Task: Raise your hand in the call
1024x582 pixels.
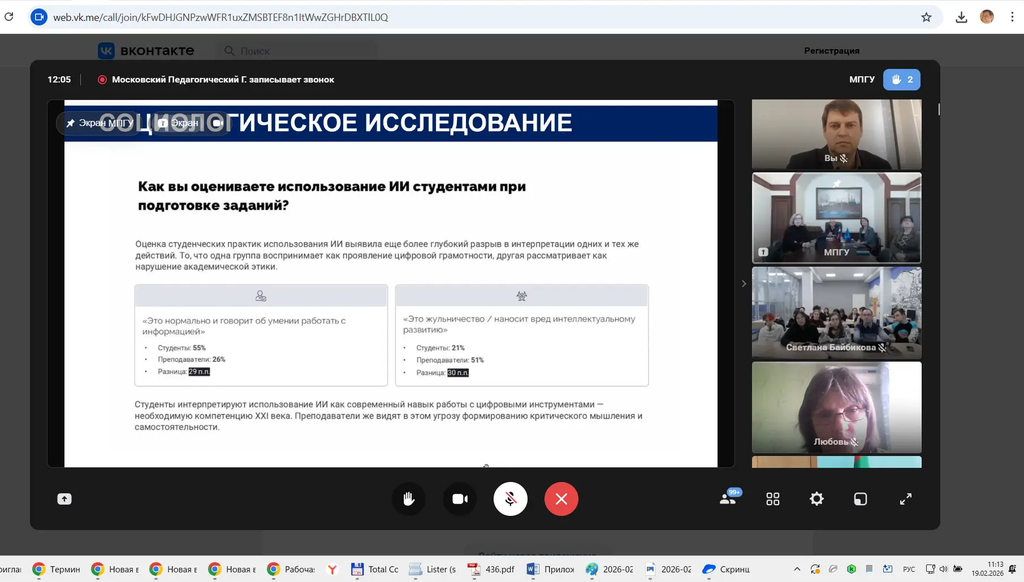Action: pyautogui.click(x=408, y=499)
